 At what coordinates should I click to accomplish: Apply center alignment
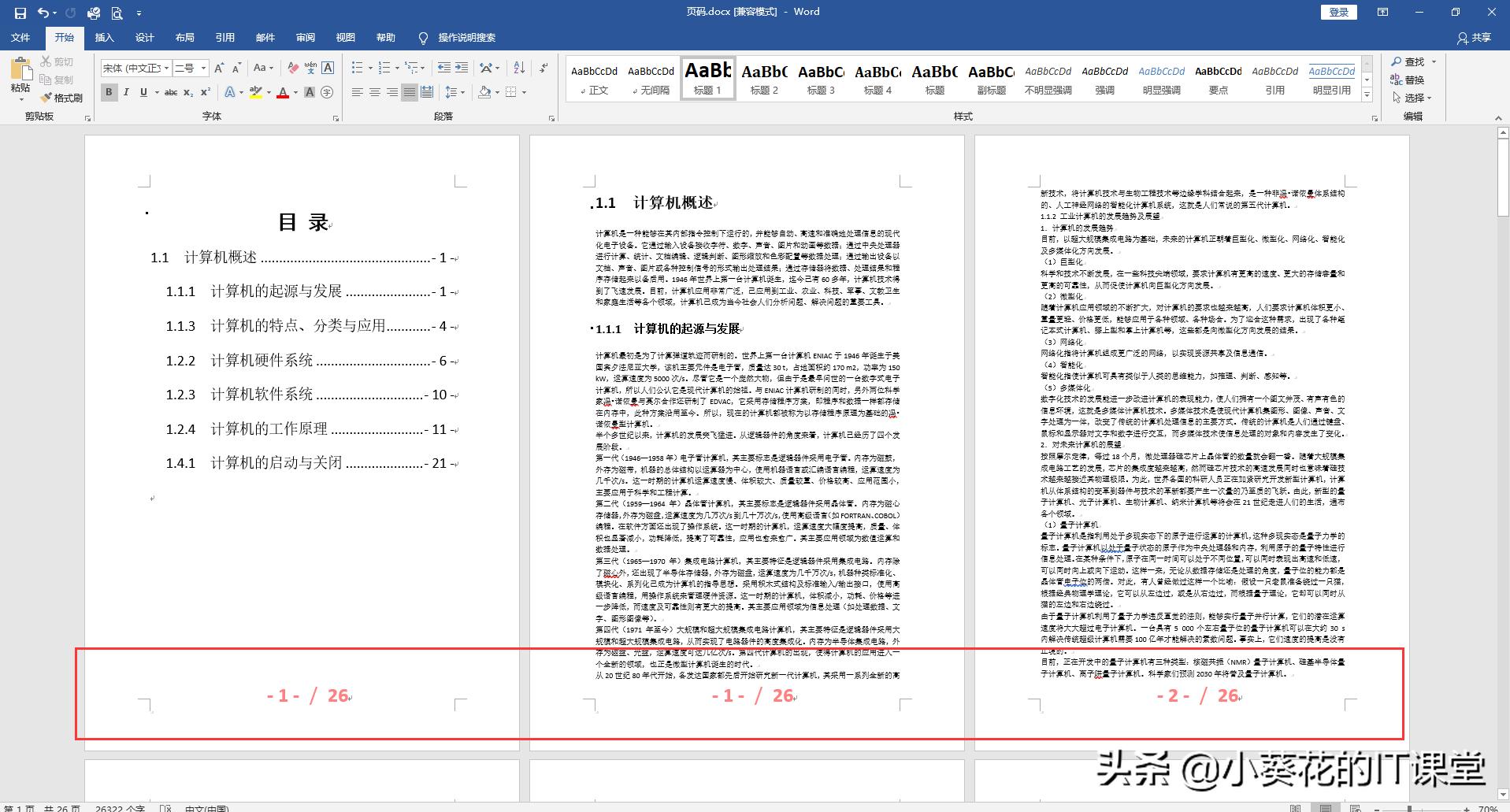coord(376,93)
